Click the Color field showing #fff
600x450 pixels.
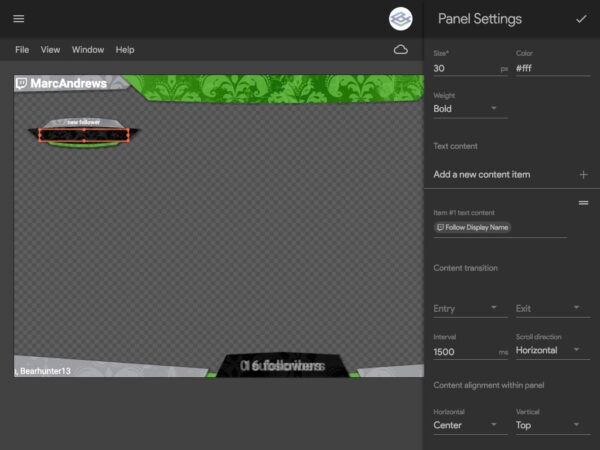pos(553,68)
